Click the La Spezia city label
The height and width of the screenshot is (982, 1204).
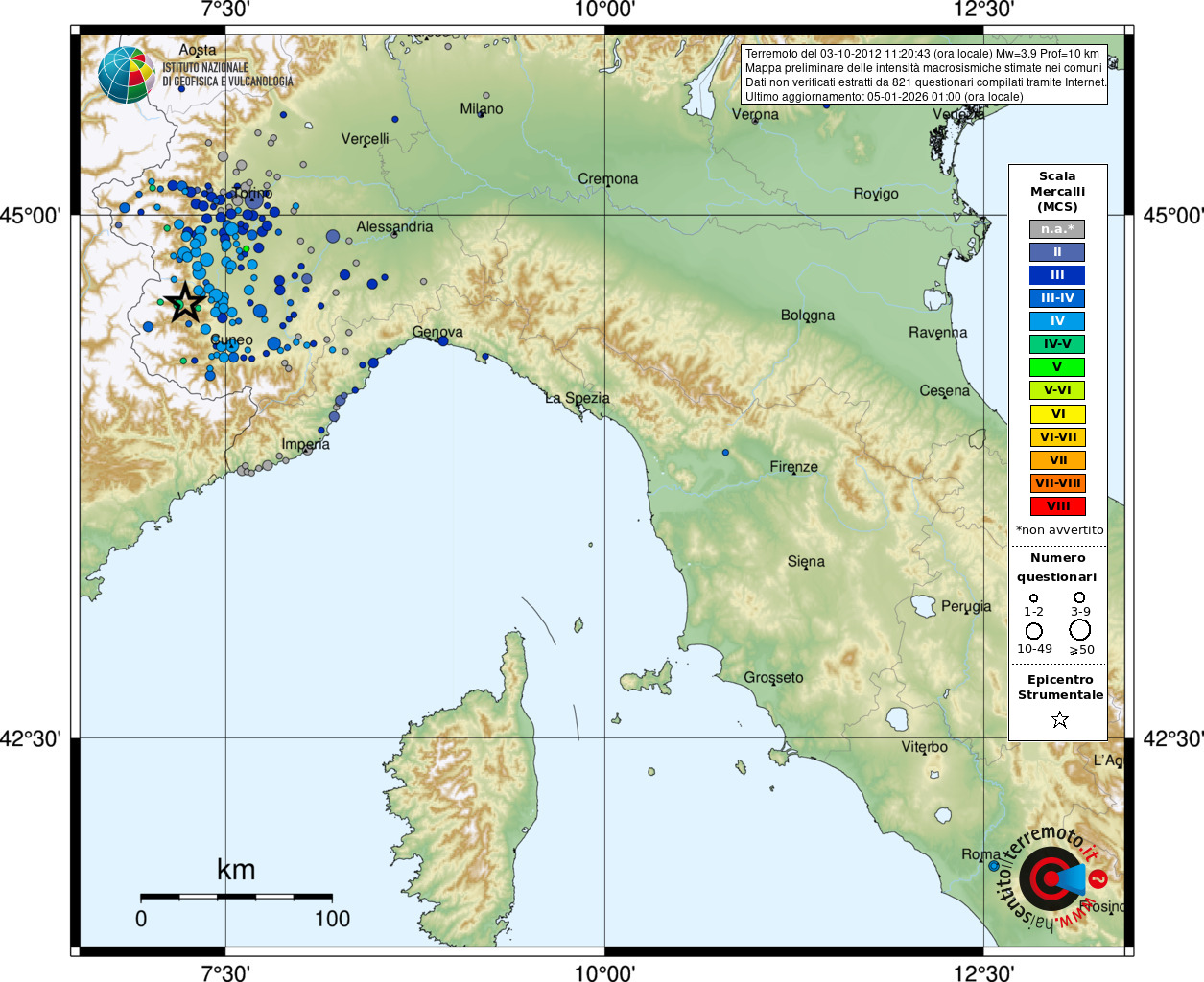[x=578, y=398]
